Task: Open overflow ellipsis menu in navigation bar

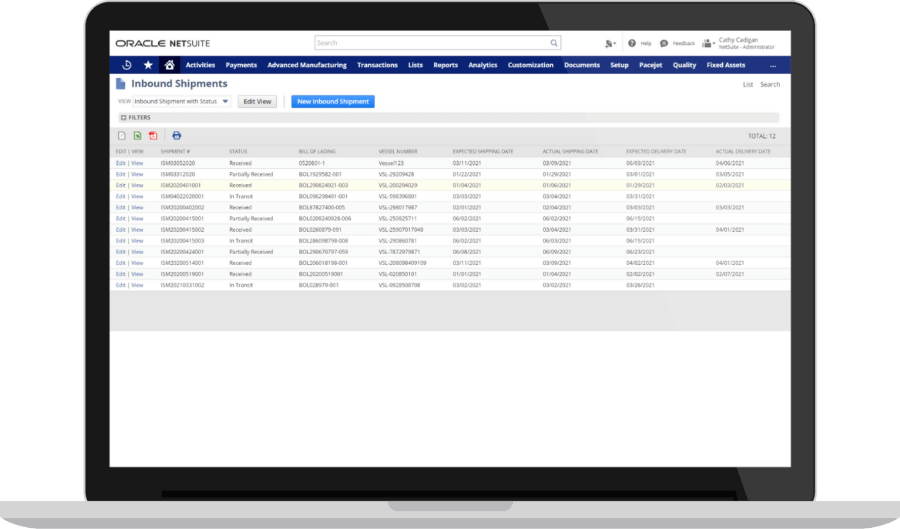Action: [773, 65]
